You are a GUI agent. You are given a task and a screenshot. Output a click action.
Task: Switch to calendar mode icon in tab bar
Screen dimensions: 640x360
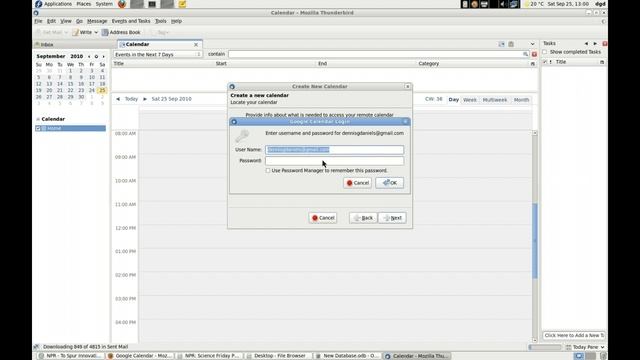[x=501, y=44]
